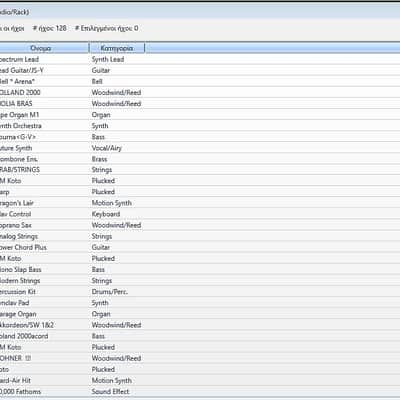
Task: Select the 20,000 Fathoms Sound Effect row
Action: click(x=200, y=391)
